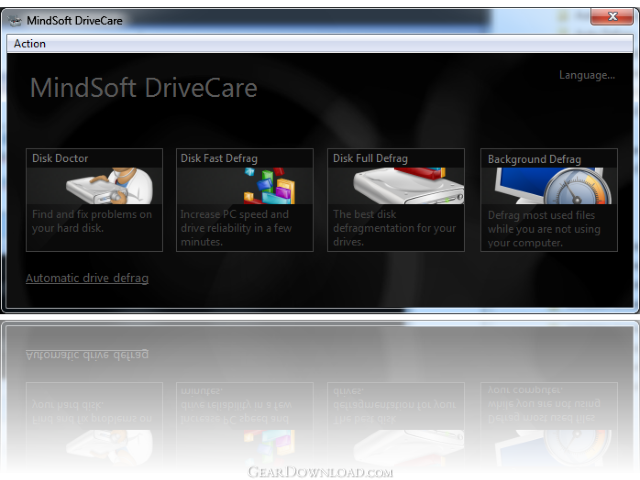The image size is (640, 480).
Task: Click the Disk Fast Defrag colored blocks icon
Action: (x=269, y=186)
